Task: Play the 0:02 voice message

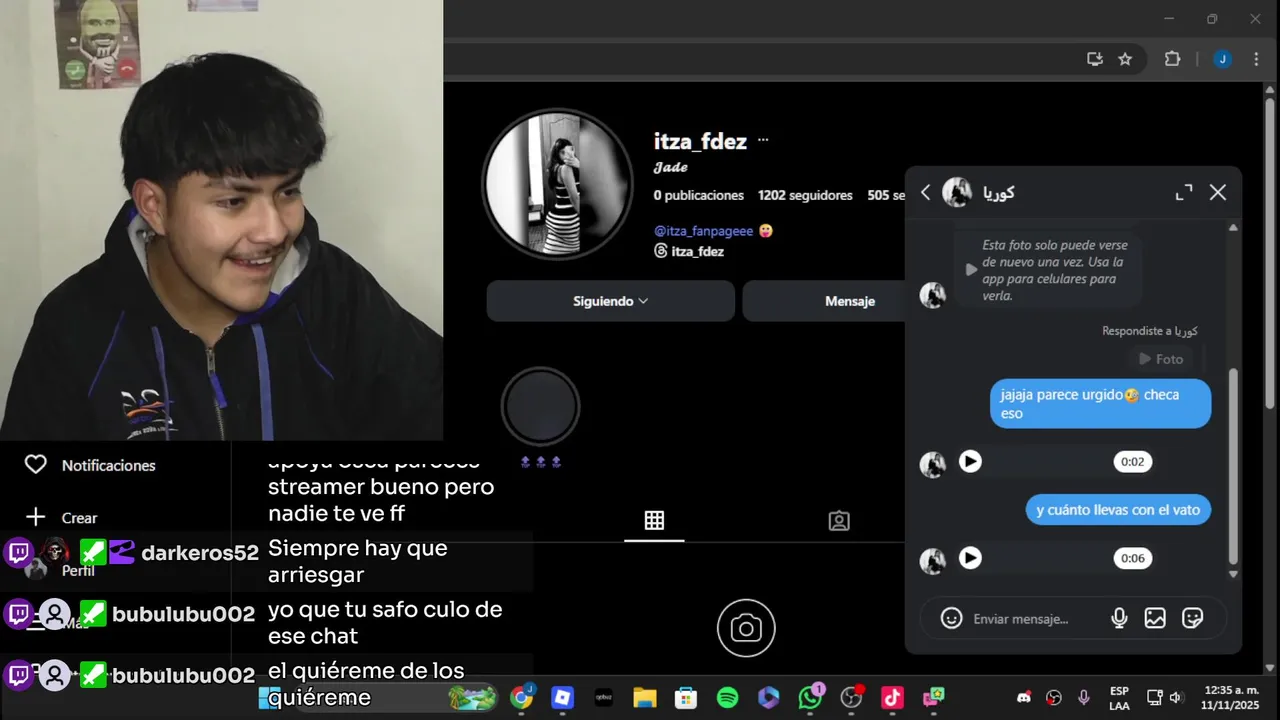Action: tap(970, 461)
